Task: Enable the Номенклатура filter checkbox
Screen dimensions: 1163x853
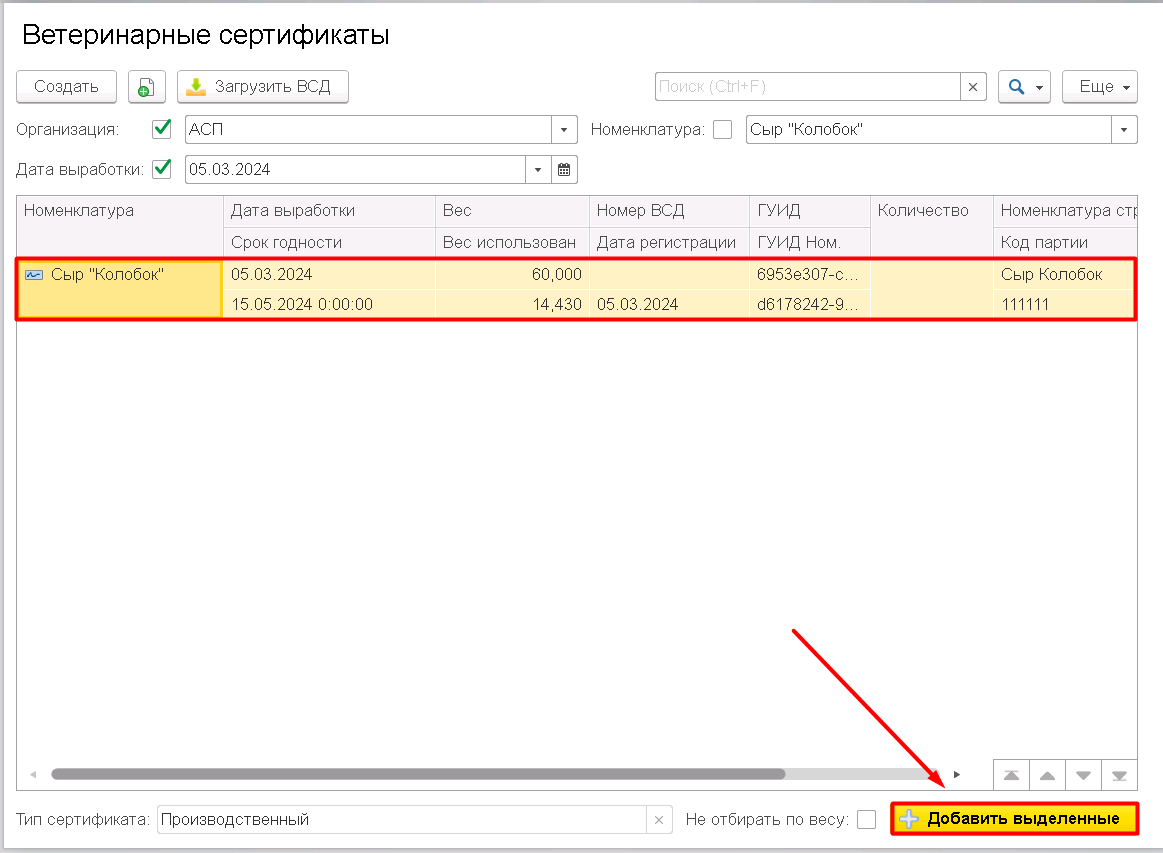Action: tap(722, 129)
